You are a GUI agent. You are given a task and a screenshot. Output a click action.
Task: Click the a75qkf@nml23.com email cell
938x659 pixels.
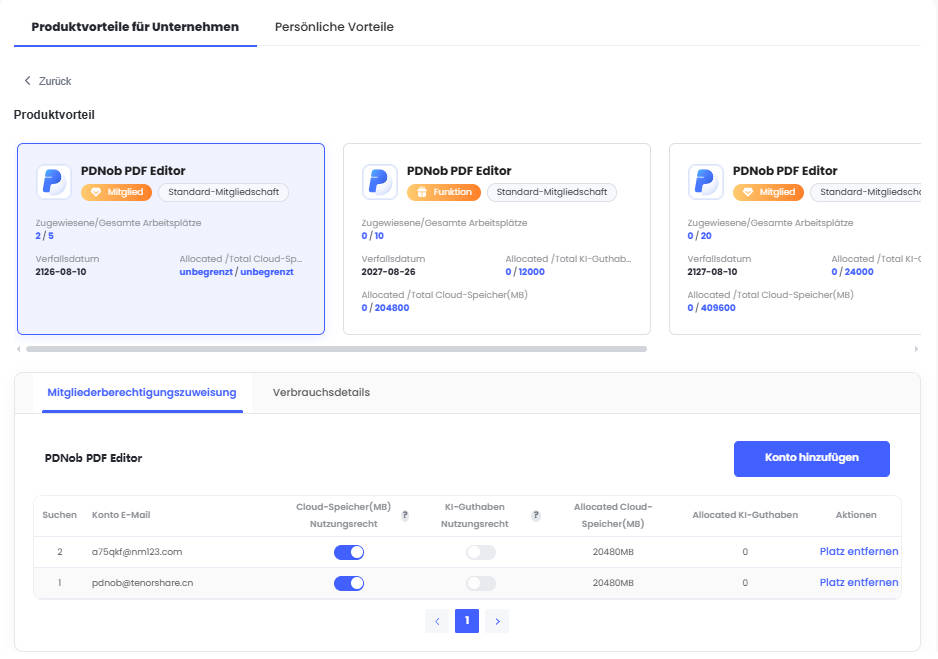coord(137,552)
